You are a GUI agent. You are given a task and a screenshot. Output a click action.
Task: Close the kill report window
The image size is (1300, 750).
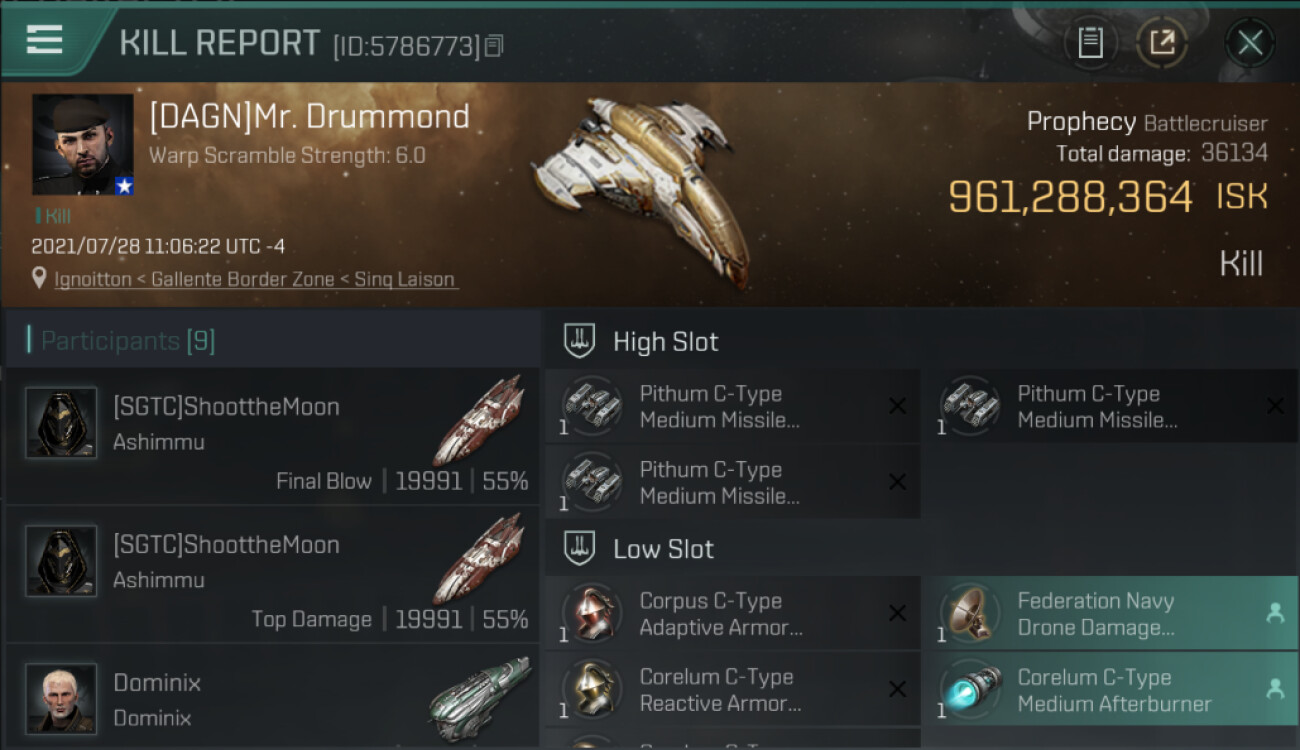point(1250,43)
